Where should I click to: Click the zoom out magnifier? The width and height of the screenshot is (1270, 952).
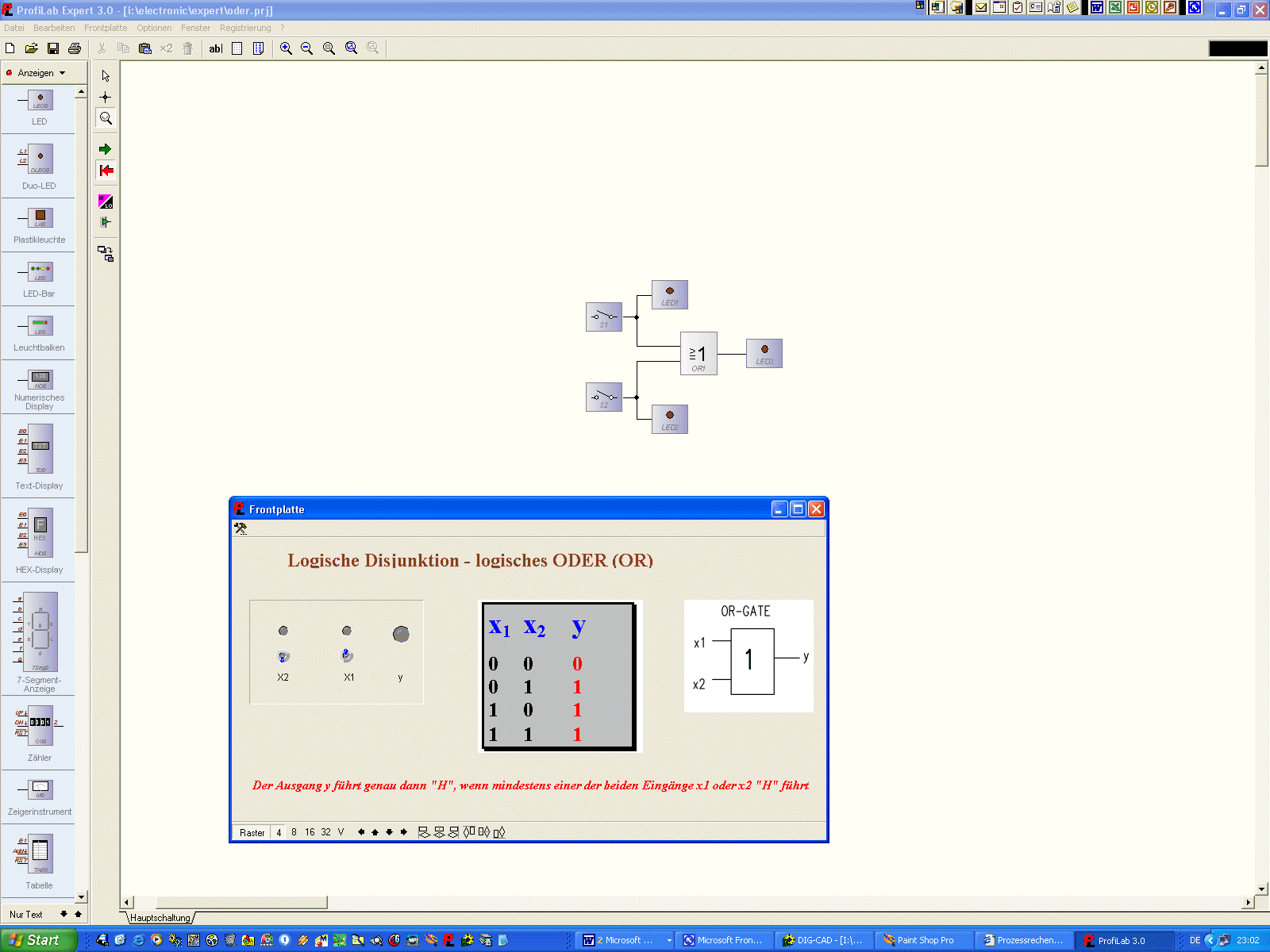tap(307, 48)
